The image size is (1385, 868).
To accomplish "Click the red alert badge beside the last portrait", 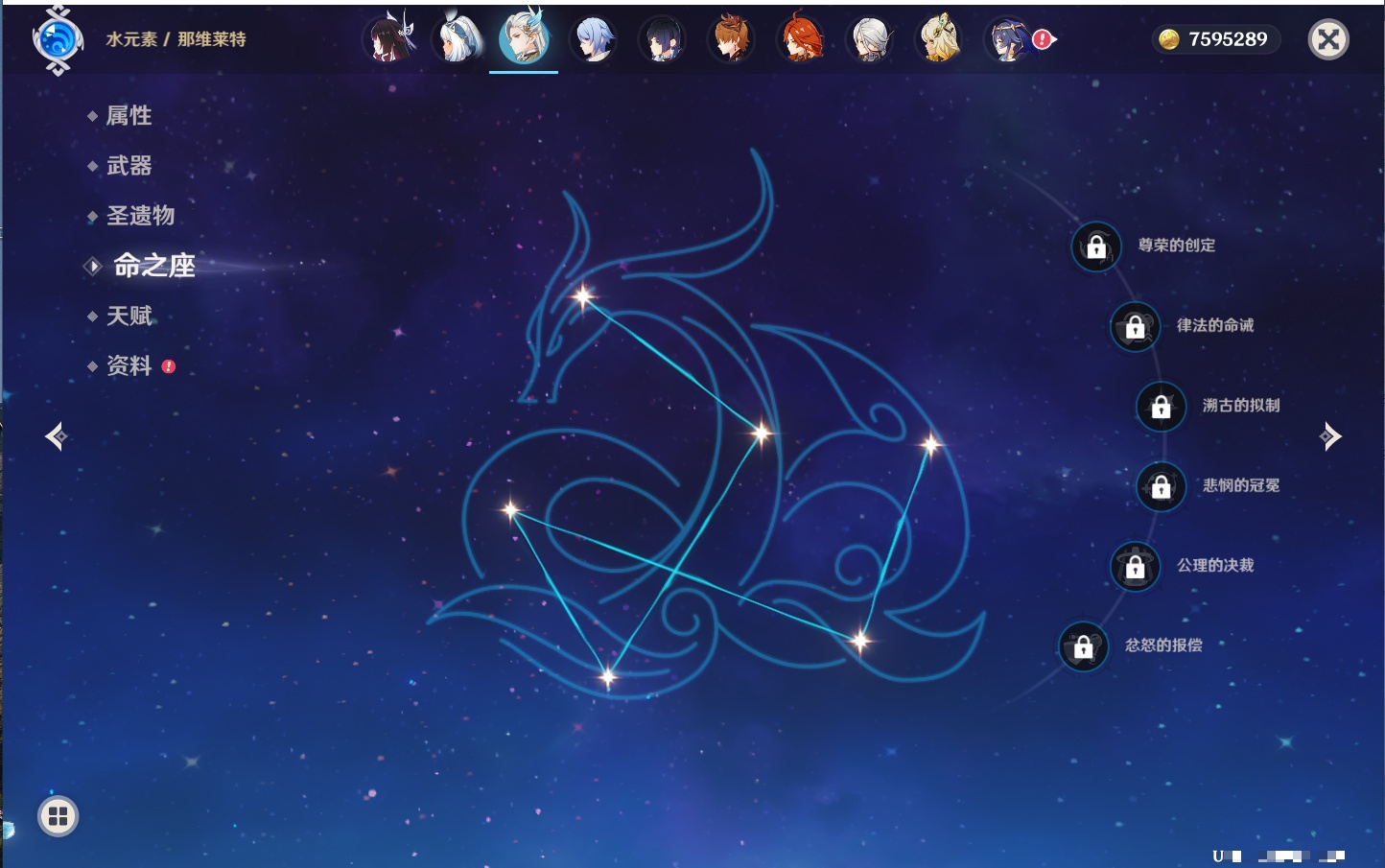I will (1042, 39).
